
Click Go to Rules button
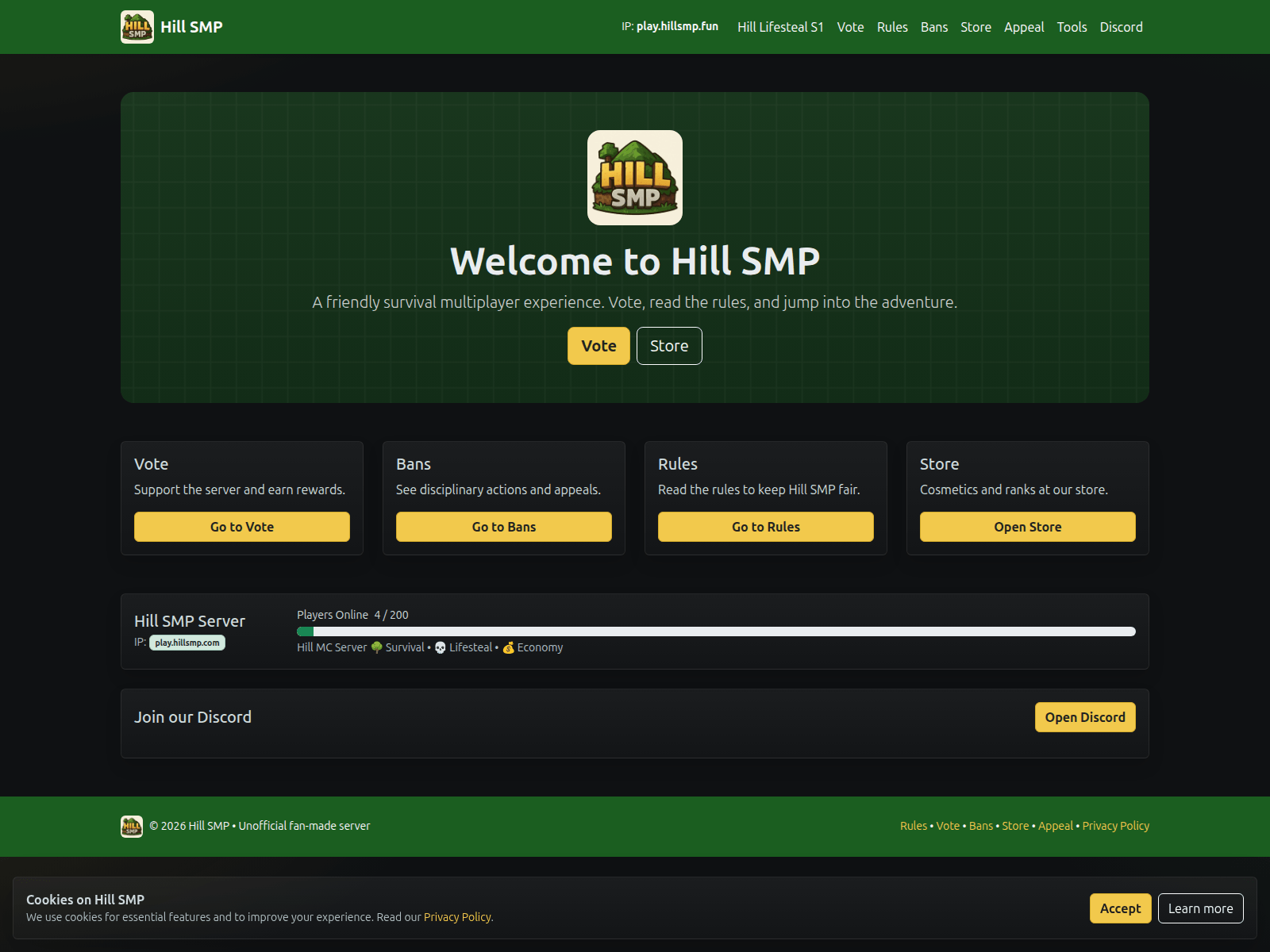(766, 527)
